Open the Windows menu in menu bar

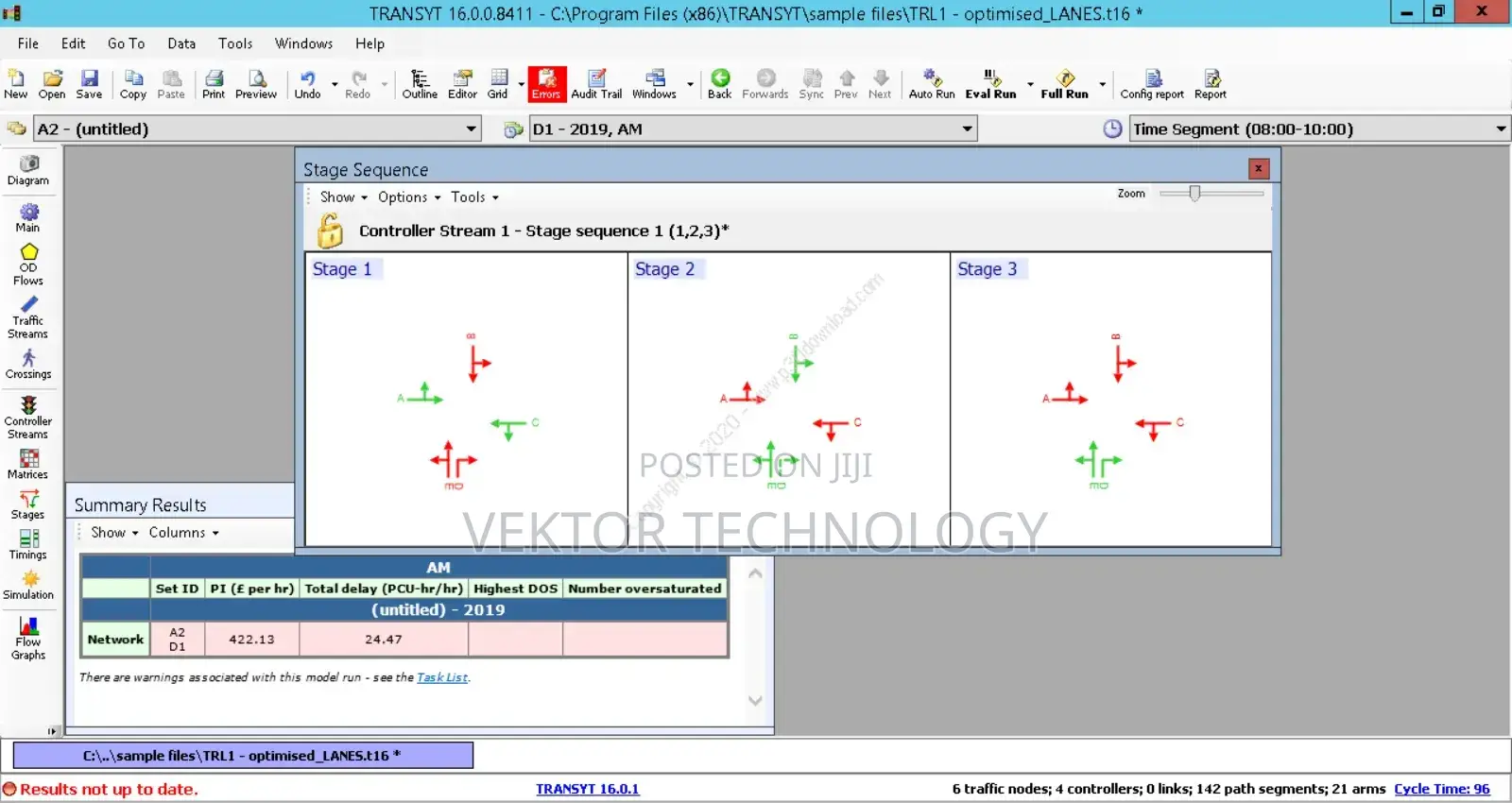(x=303, y=43)
